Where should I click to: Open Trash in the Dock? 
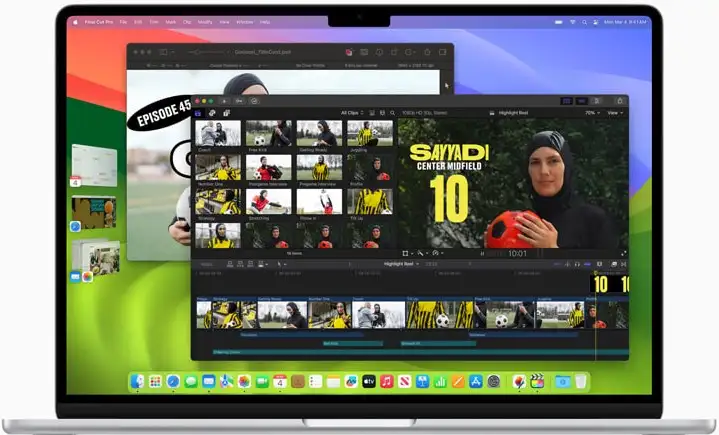click(x=581, y=381)
